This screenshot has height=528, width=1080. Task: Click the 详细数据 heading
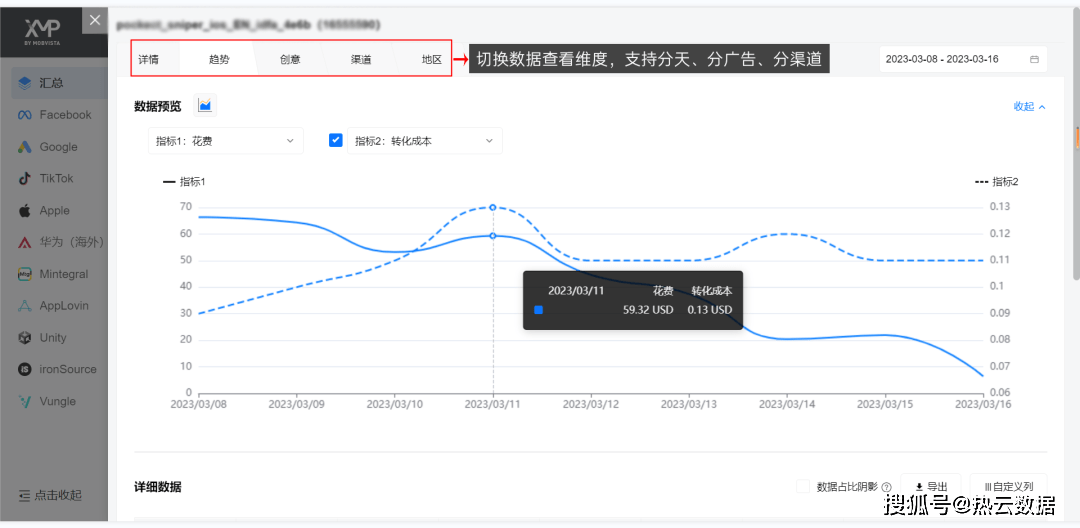(x=158, y=487)
